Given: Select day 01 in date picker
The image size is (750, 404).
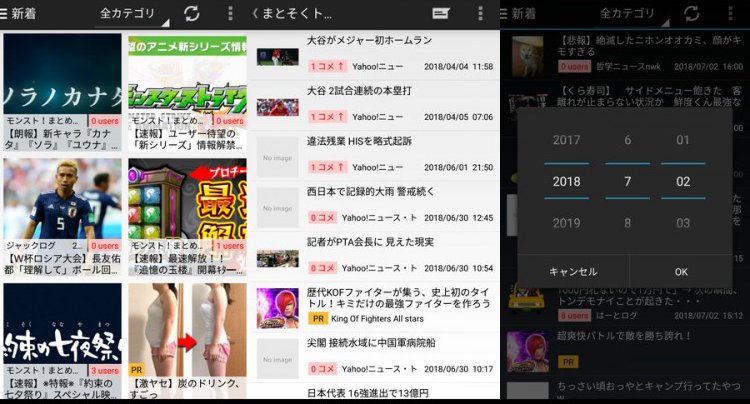Looking at the screenshot, I should (683, 140).
